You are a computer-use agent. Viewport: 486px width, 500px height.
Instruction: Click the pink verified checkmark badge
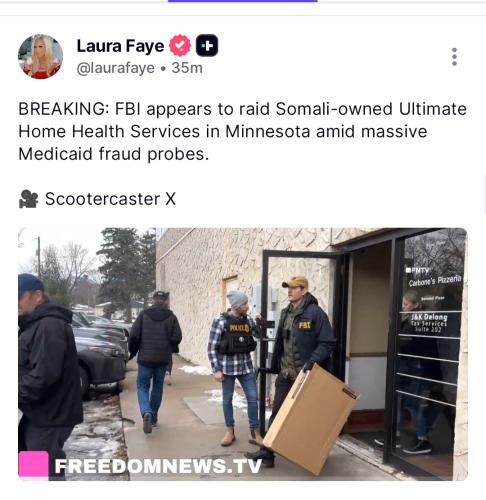(x=180, y=45)
